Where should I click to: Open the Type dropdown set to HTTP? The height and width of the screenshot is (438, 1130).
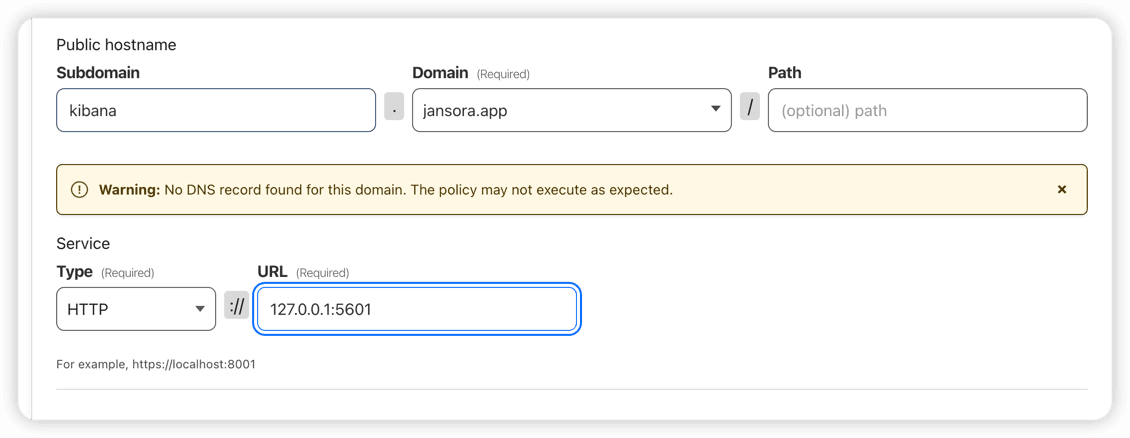(136, 309)
